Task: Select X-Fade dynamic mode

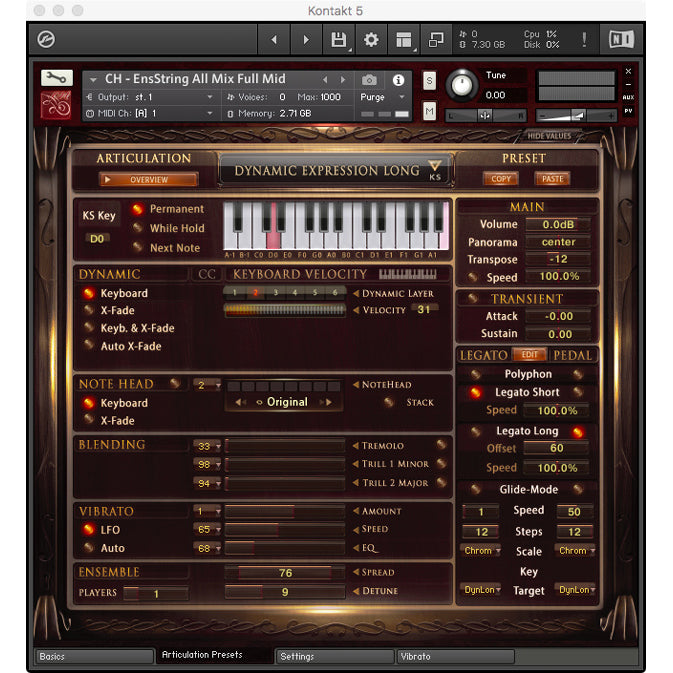Action: coord(89,309)
